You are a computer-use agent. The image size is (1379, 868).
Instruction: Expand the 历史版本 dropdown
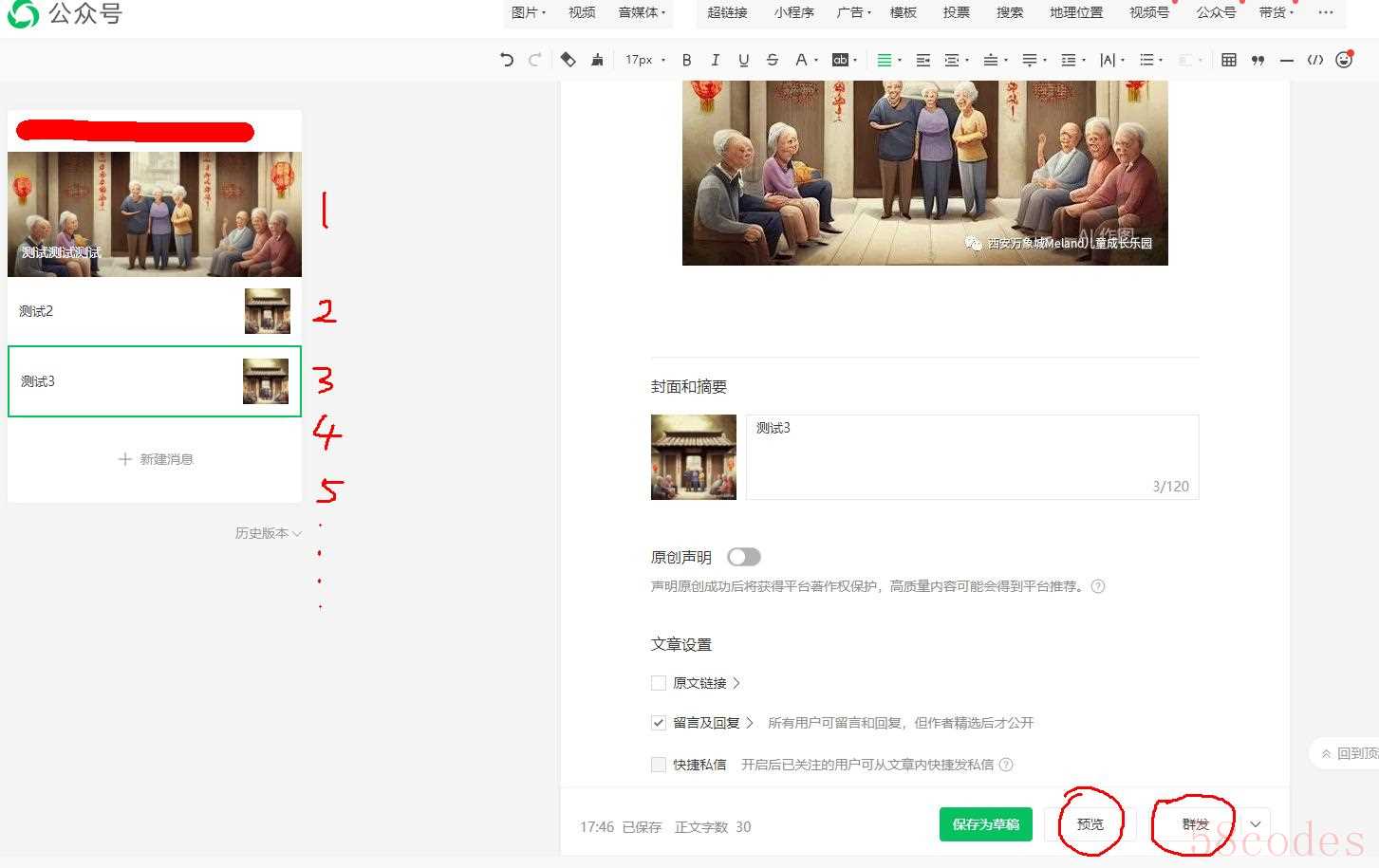269,533
